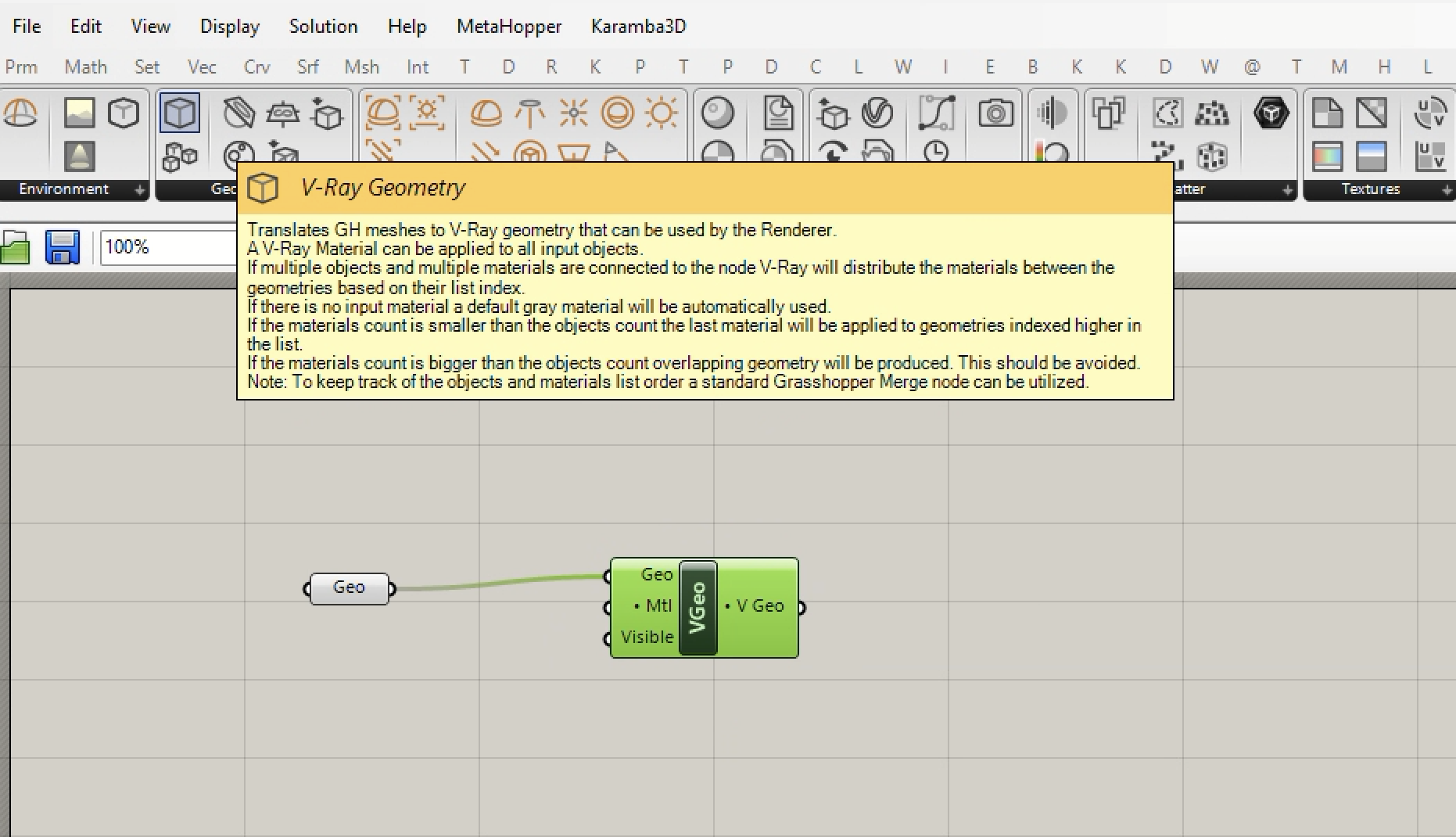This screenshot has width=1456, height=837.
Task: Switch to the Msh component tab
Action: click(x=361, y=67)
